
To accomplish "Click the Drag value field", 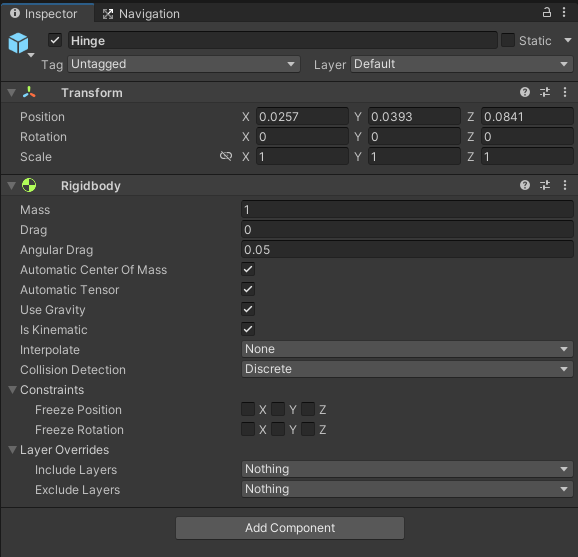I will point(407,229).
